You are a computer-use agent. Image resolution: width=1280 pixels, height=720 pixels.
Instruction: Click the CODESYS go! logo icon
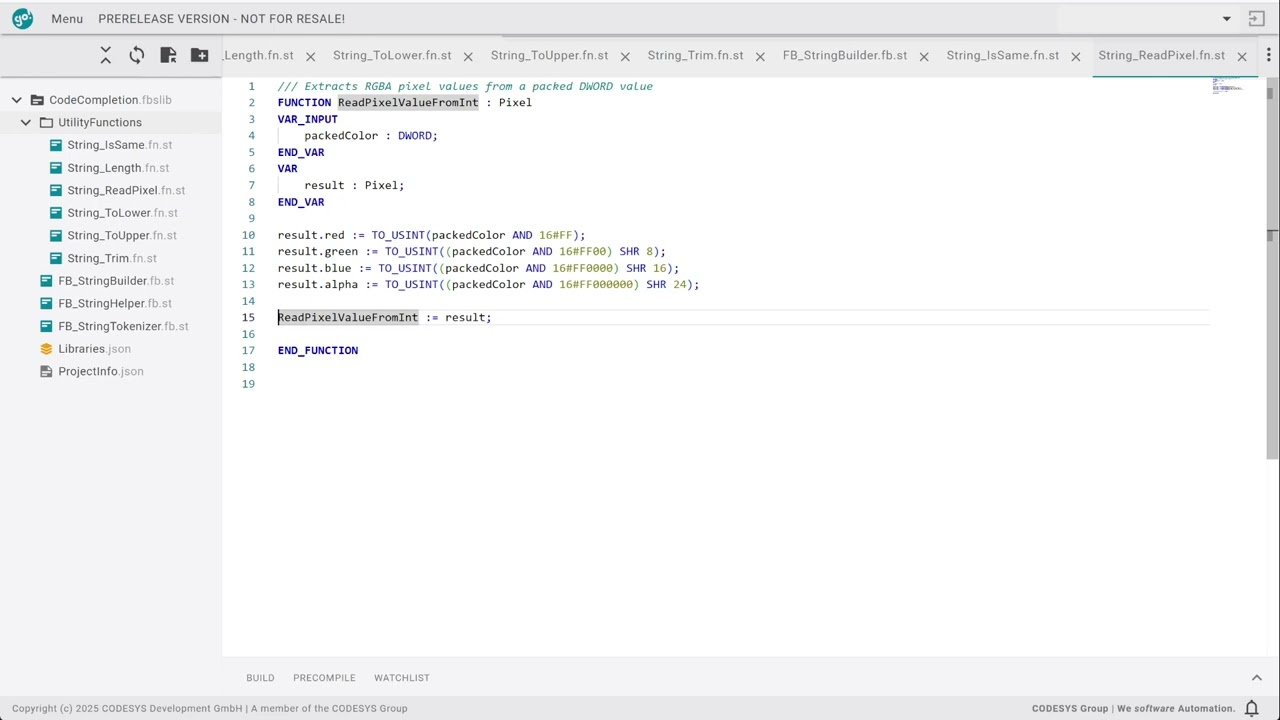(x=22, y=18)
